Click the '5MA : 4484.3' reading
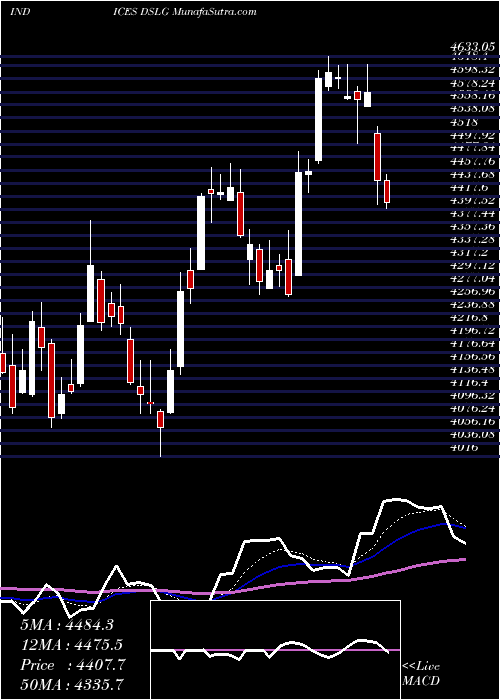Viewport: 500px width, 700px height. click(67, 625)
